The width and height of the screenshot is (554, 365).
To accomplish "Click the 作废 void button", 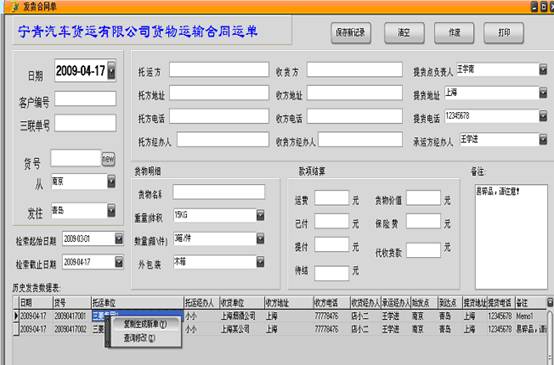I will [x=454, y=33].
